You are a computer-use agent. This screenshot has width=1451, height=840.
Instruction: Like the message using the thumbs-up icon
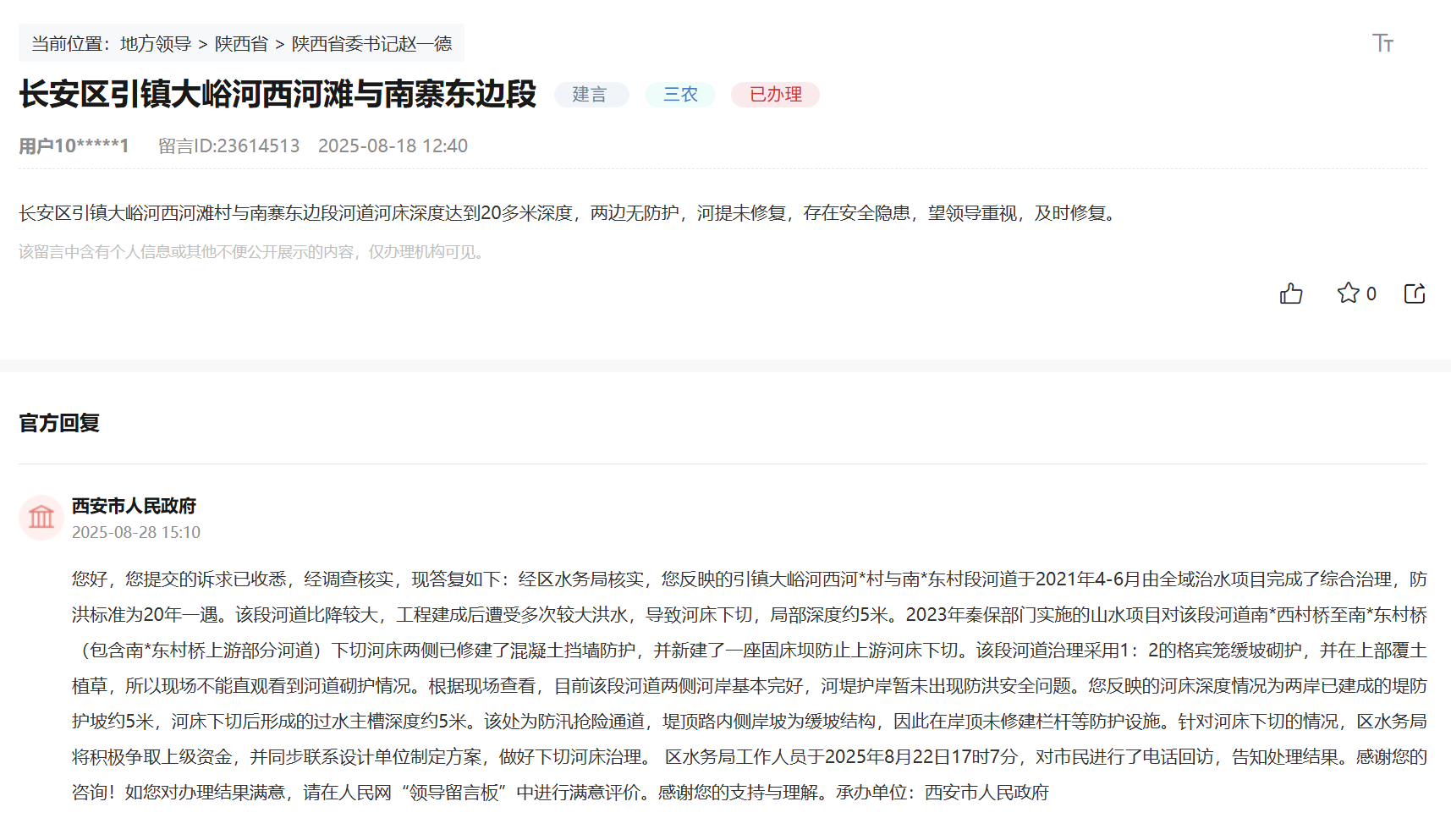(x=1291, y=294)
